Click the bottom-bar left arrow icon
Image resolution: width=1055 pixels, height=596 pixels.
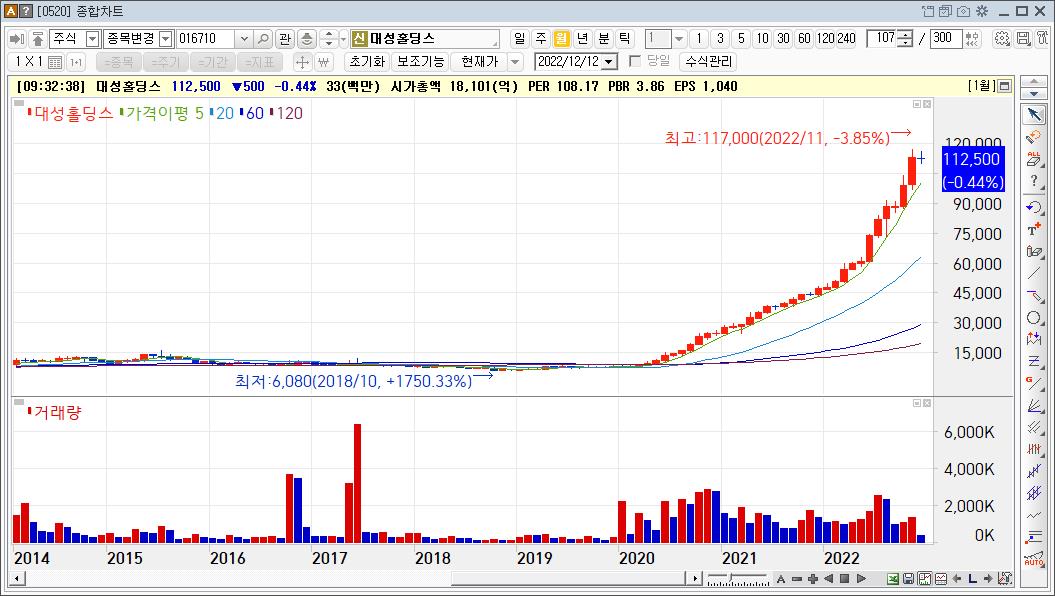pos(957,579)
